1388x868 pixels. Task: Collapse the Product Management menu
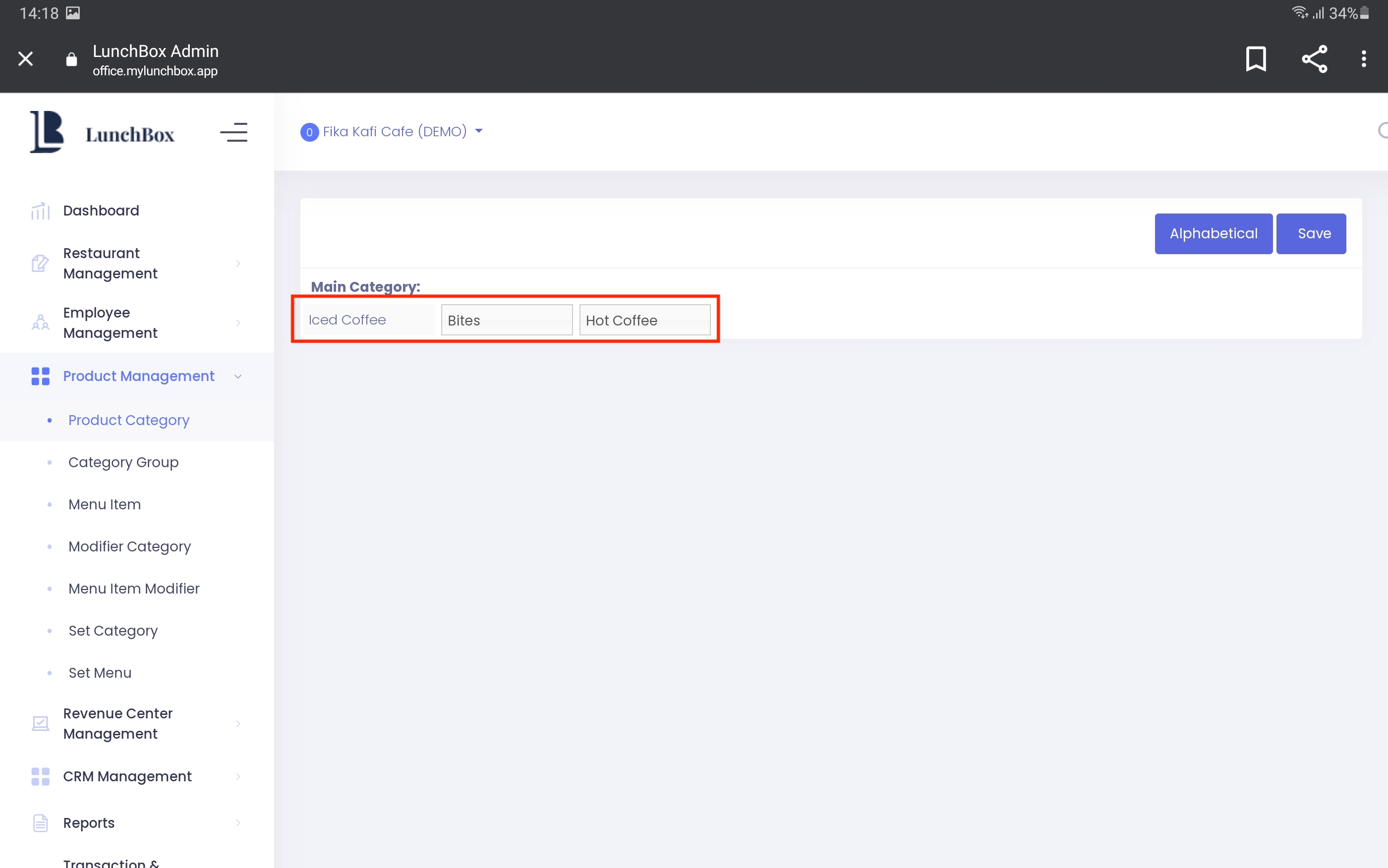pos(138,377)
